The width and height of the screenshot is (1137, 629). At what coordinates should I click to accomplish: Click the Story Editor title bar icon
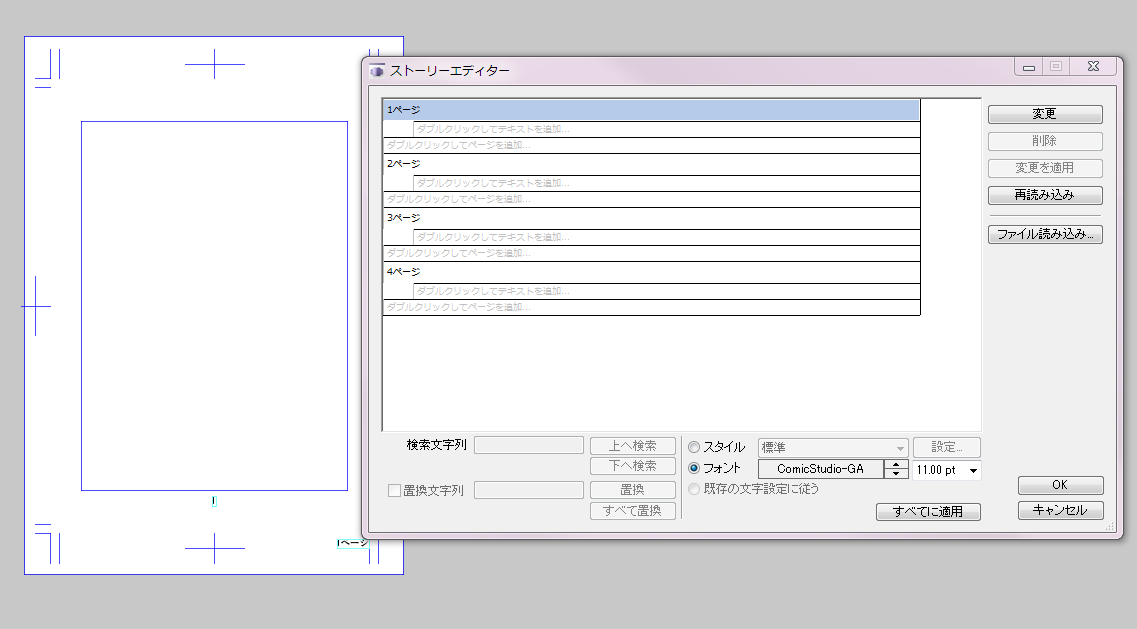coord(377,71)
